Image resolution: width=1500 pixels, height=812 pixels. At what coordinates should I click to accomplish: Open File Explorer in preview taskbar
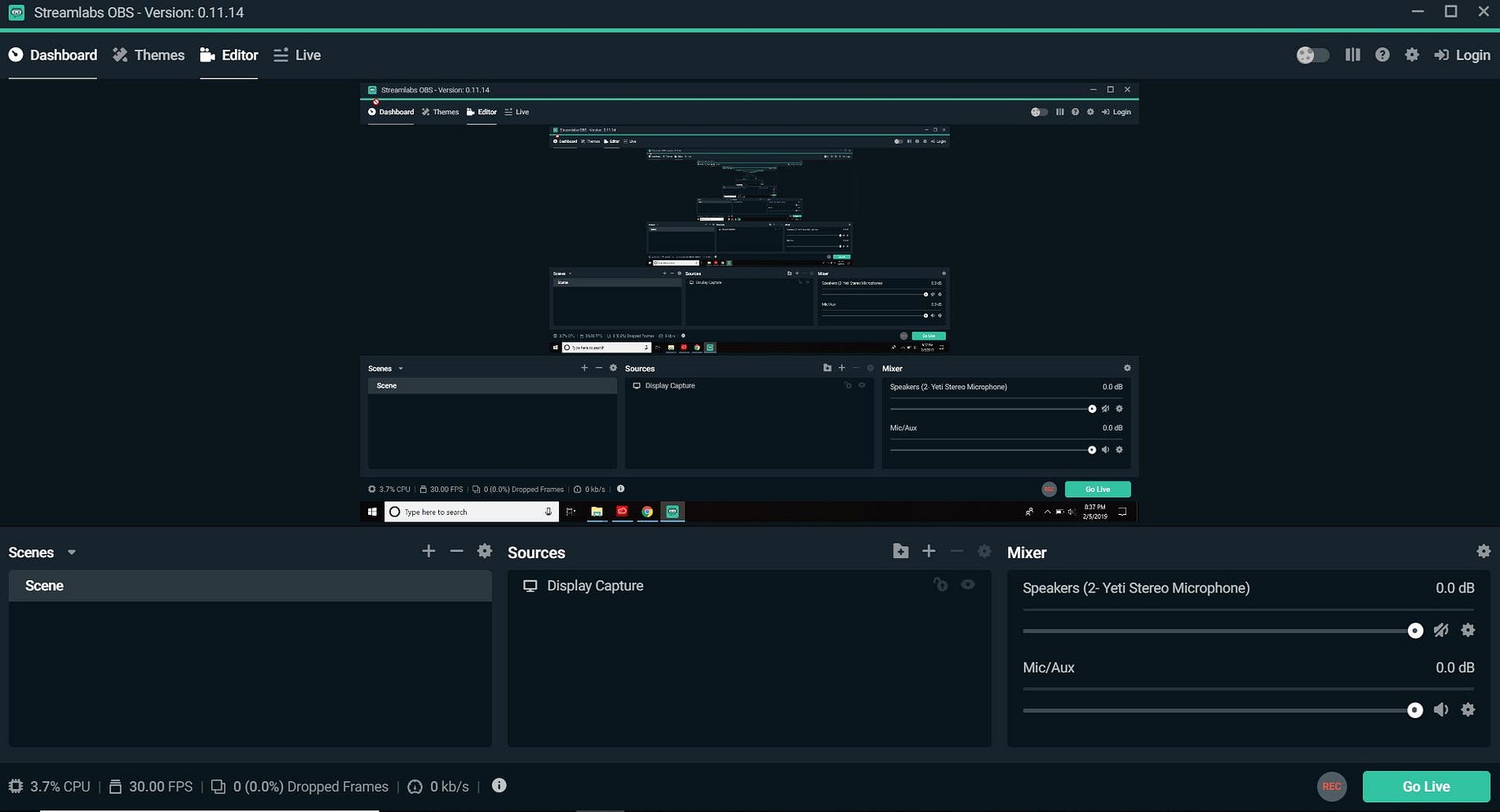pyautogui.click(x=597, y=512)
